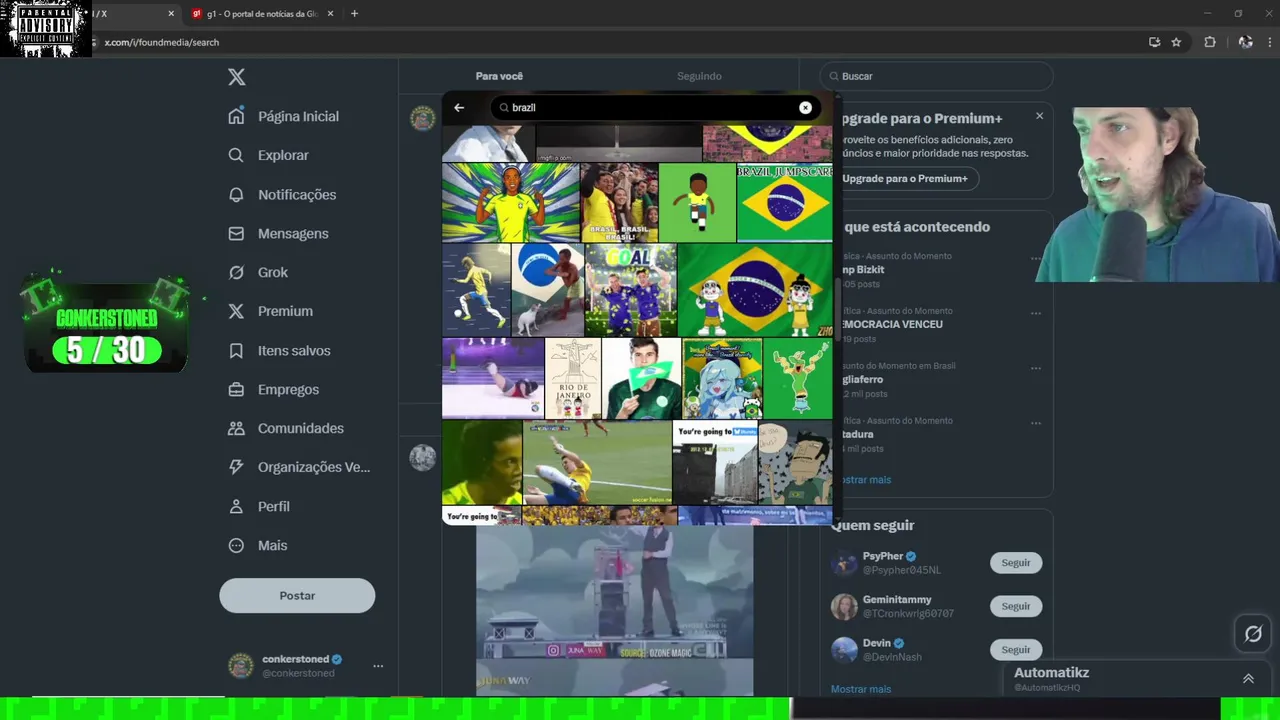
Task: Open the Empregos briefcase icon
Action: [x=236, y=389]
